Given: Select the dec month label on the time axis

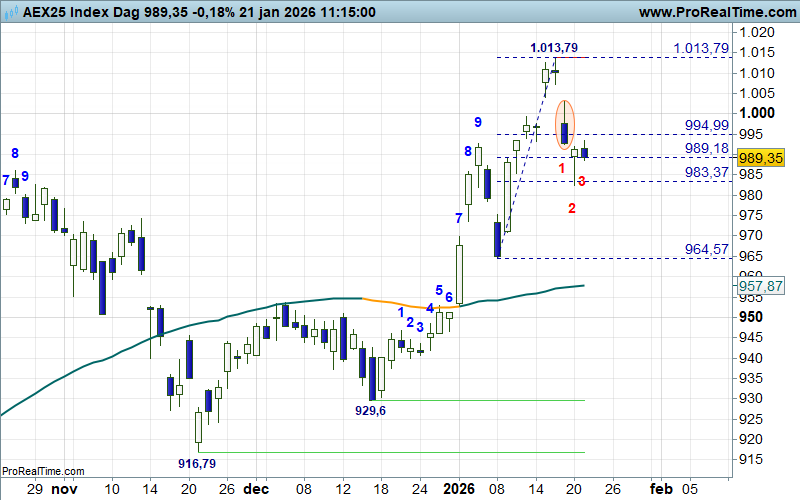Looking at the screenshot, I should click(x=256, y=489).
